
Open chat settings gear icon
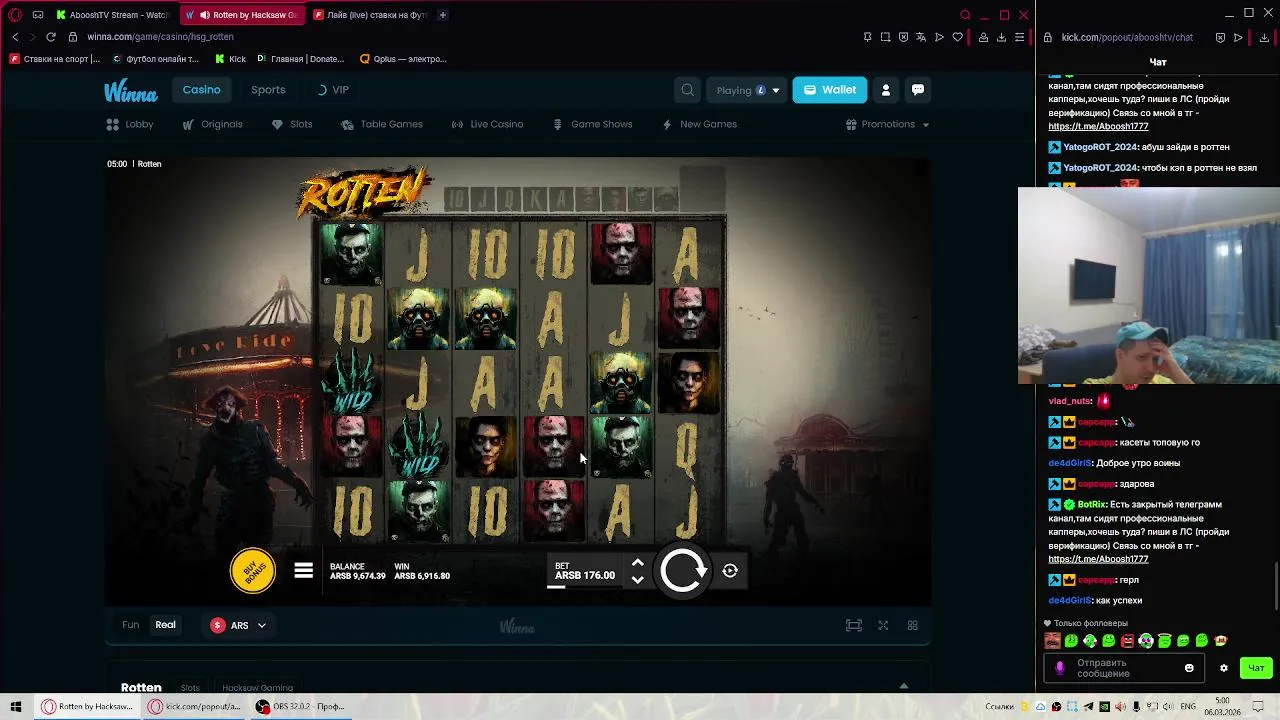click(1223, 668)
